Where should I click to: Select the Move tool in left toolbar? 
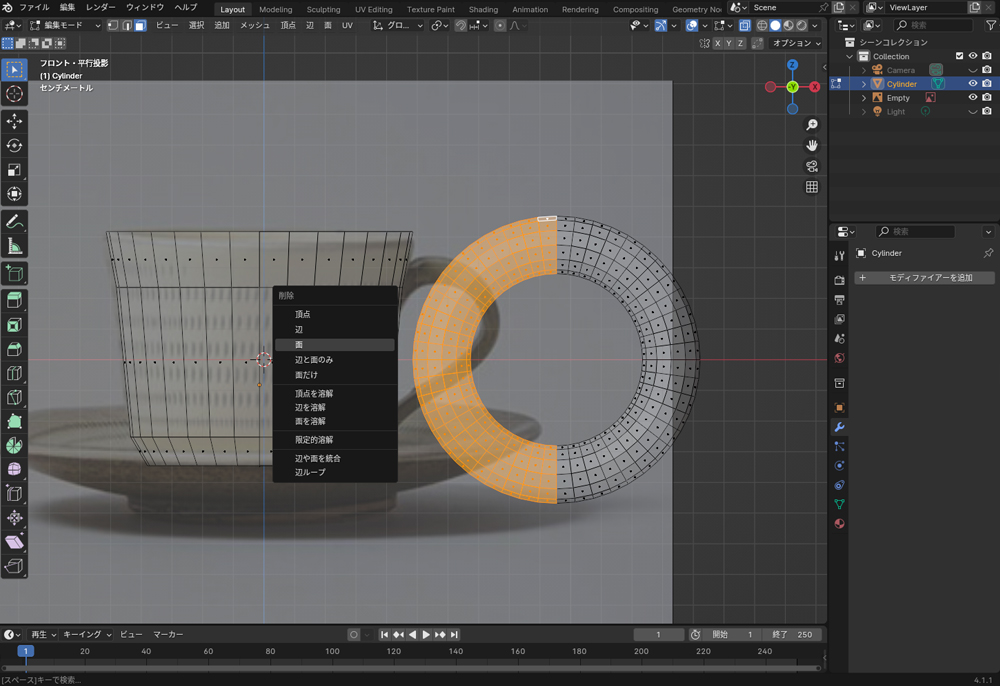tap(15, 121)
